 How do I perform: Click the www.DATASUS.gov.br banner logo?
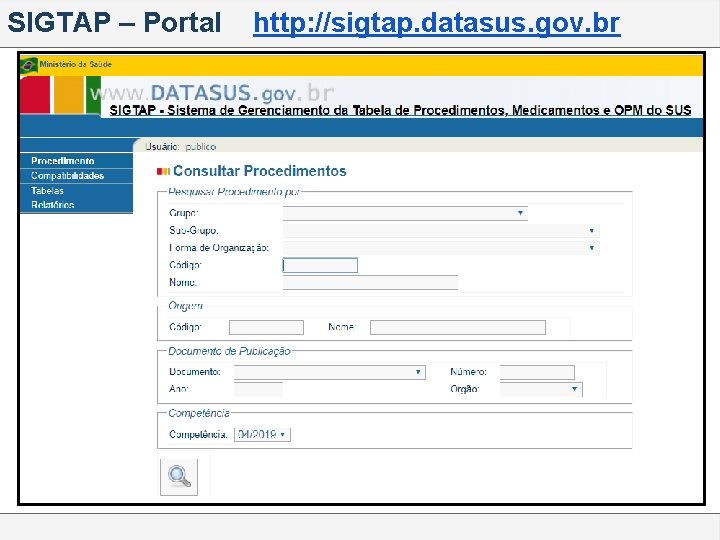[x=212, y=93]
